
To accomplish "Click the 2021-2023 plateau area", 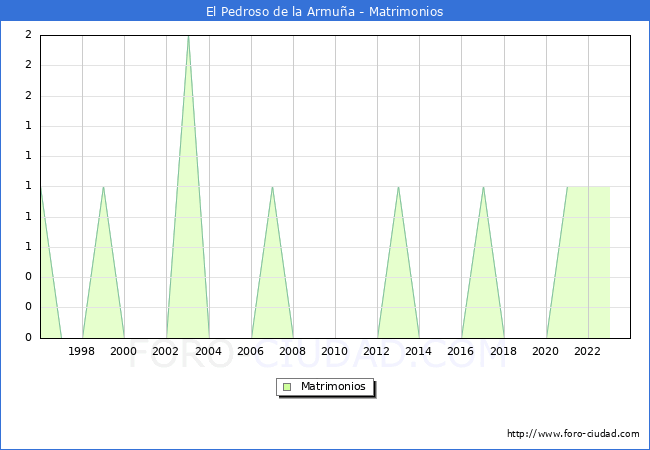I will [589, 262].
